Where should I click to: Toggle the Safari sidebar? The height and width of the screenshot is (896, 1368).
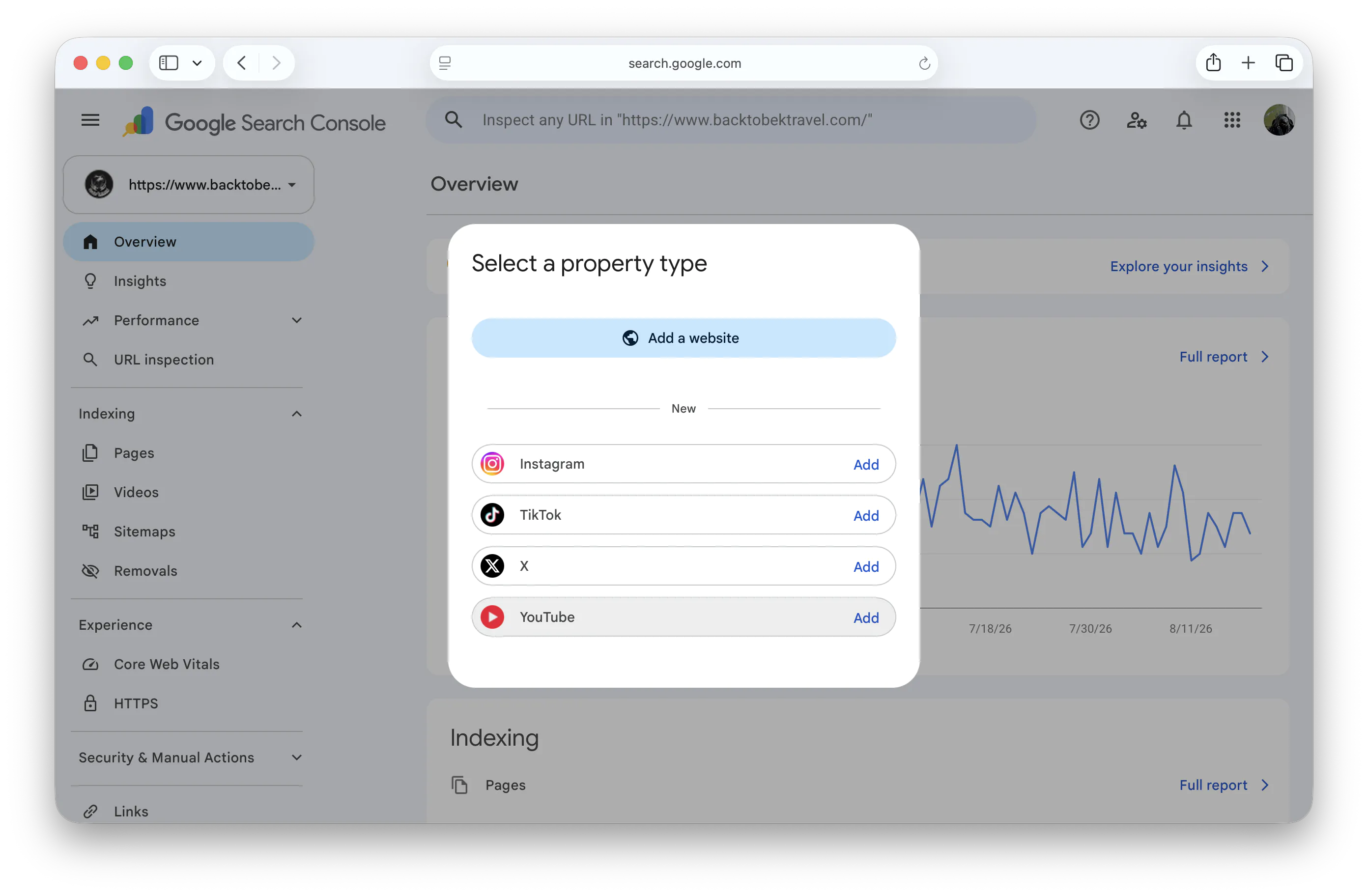point(169,63)
